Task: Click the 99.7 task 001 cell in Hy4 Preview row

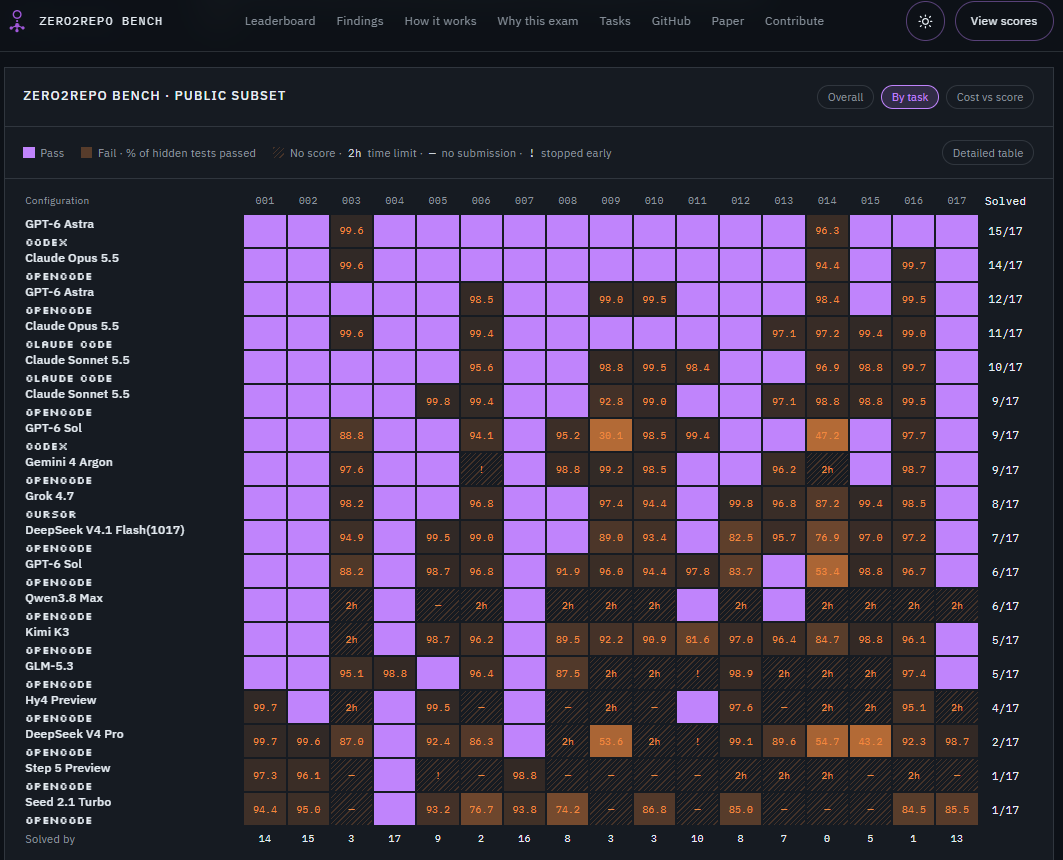Action: pyautogui.click(x=264, y=708)
